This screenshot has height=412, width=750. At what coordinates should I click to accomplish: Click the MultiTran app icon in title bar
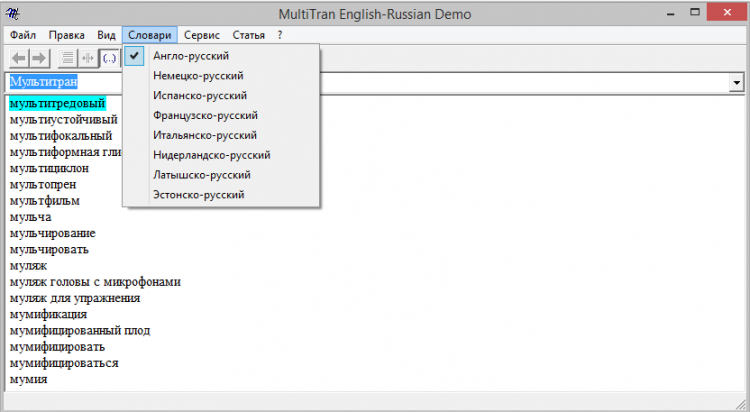pyautogui.click(x=13, y=13)
